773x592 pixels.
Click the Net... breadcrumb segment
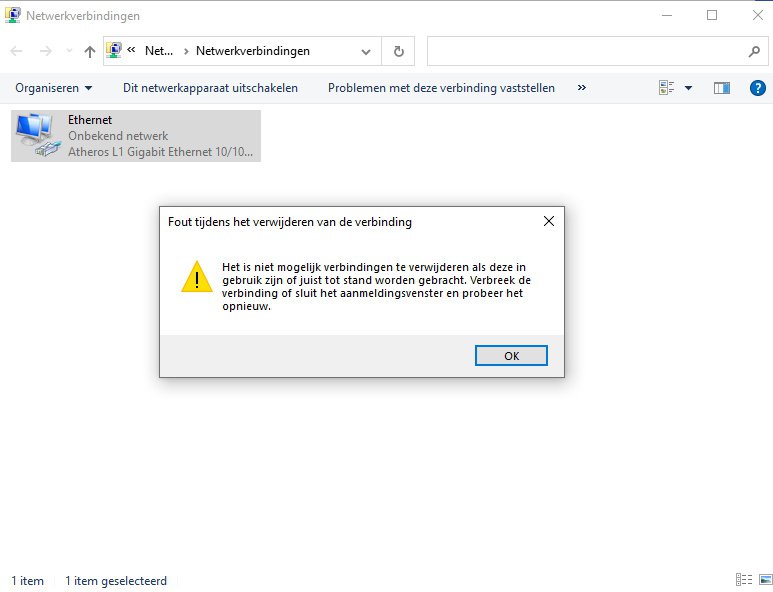159,51
